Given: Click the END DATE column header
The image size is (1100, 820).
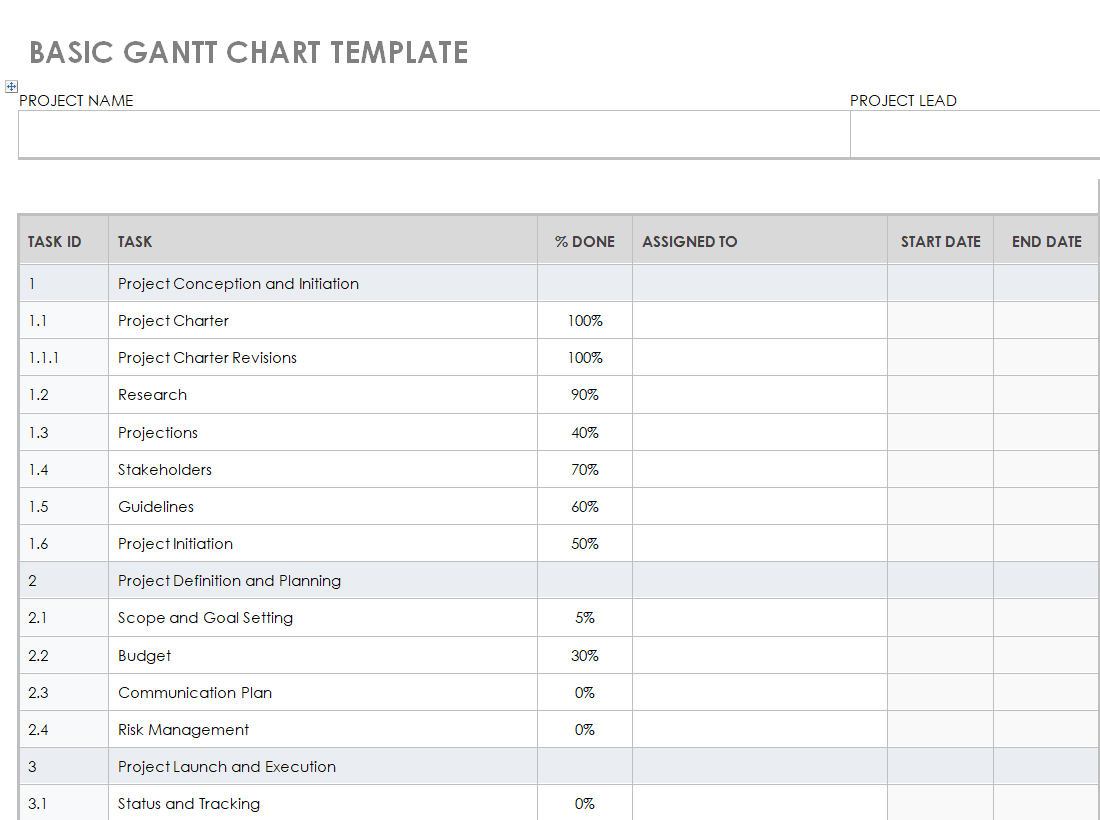Looking at the screenshot, I should pyautogui.click(x=1046, y=241).
